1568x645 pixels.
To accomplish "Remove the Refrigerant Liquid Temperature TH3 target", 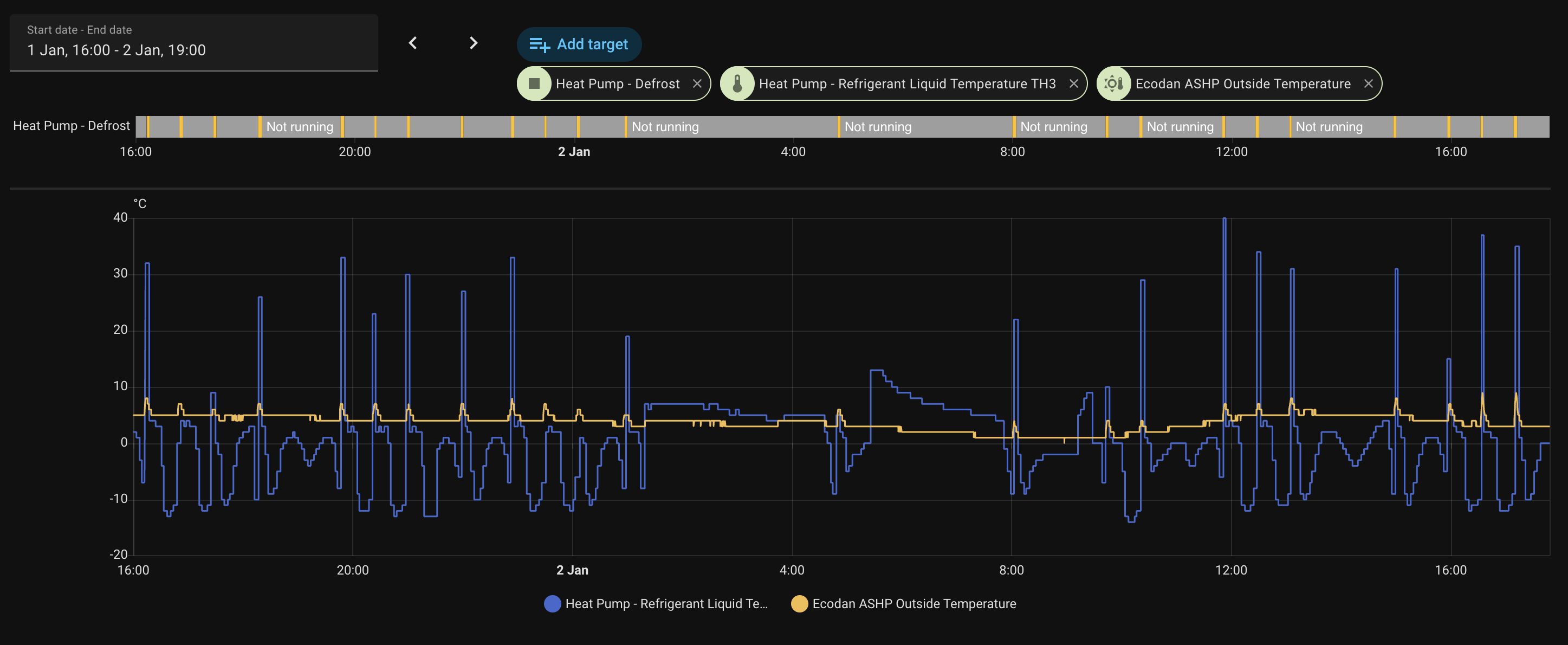I will [x=1073, y=83].
